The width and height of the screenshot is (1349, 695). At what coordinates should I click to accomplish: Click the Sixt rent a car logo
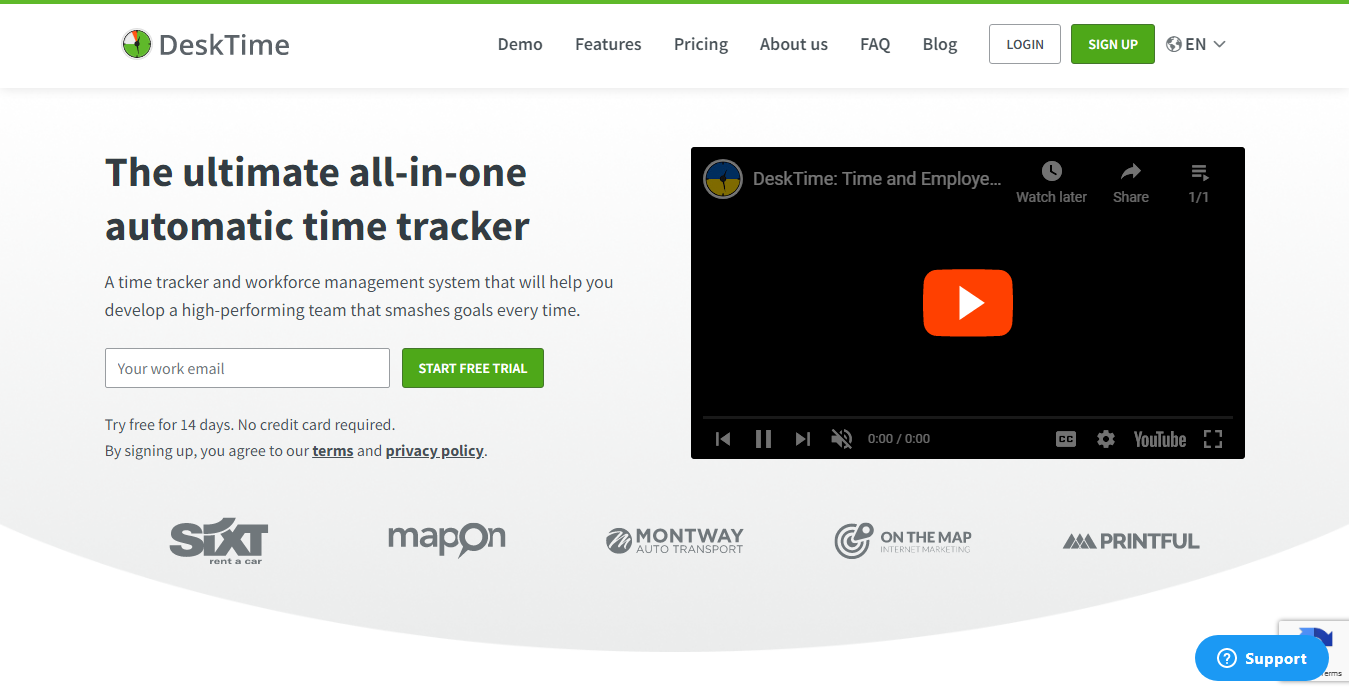click(219, 542)
